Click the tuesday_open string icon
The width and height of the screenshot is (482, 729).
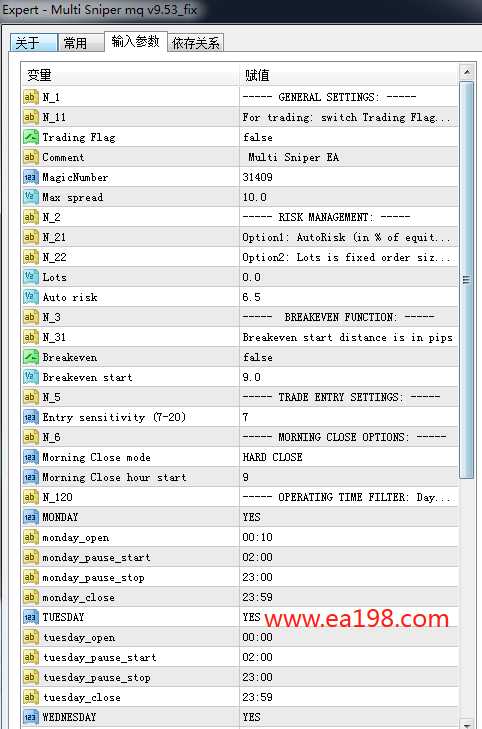coord(30,637)
